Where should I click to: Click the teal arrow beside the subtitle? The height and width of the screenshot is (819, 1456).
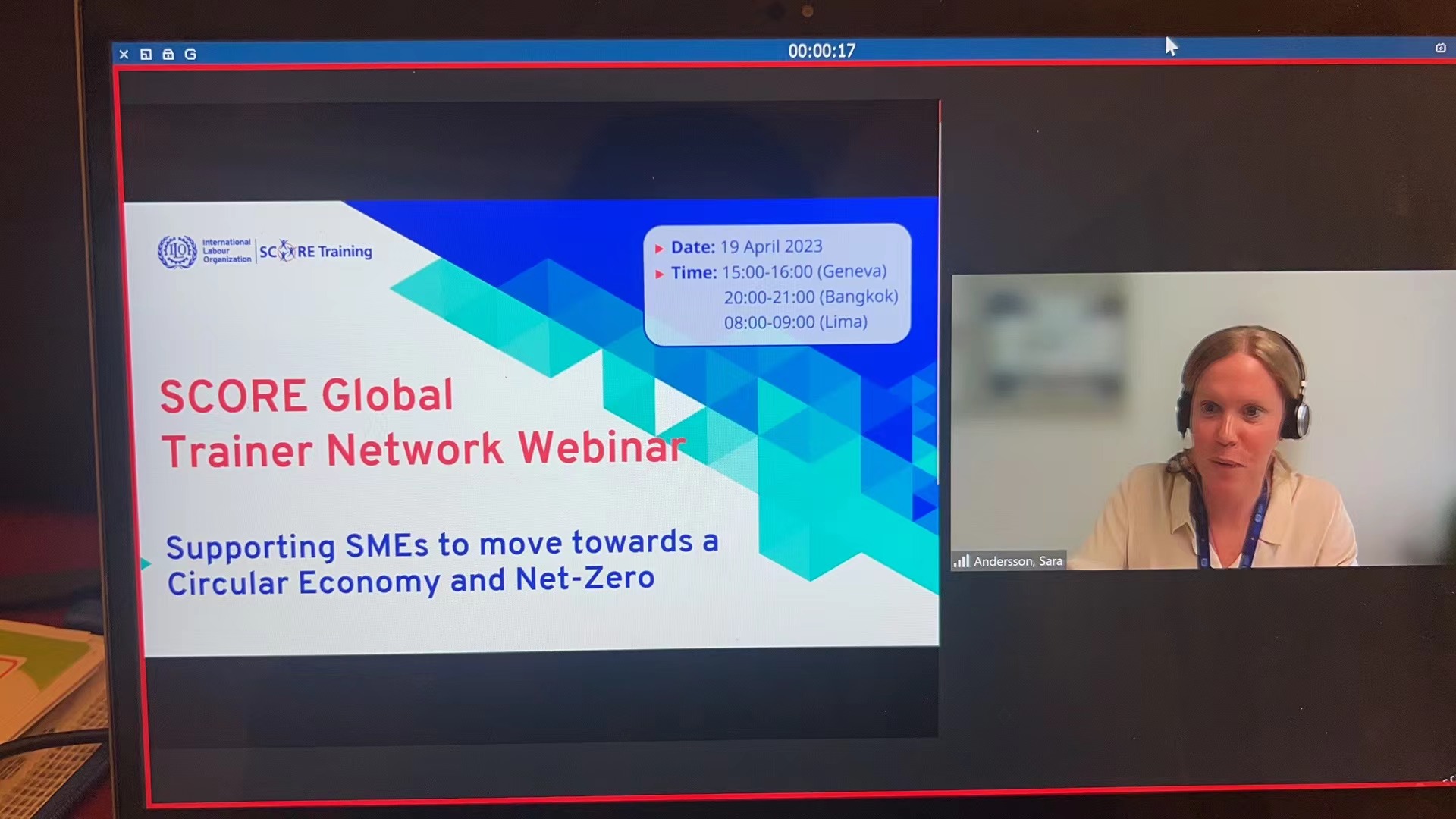pos(146,563)
